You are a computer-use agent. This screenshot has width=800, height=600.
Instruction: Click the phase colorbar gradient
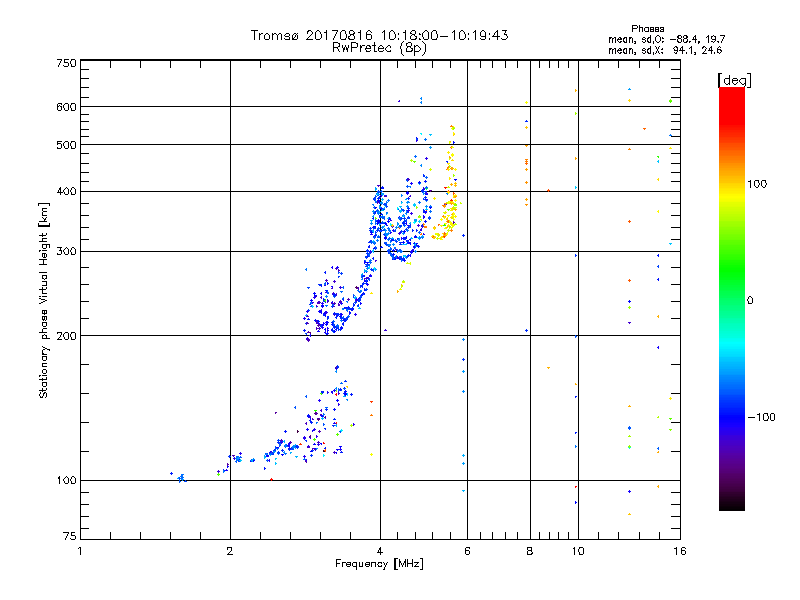(x=732, y=299)
